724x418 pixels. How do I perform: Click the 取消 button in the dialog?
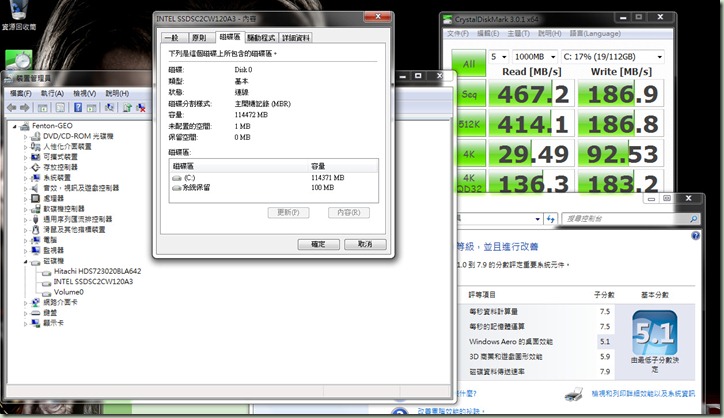click(365, 244)
